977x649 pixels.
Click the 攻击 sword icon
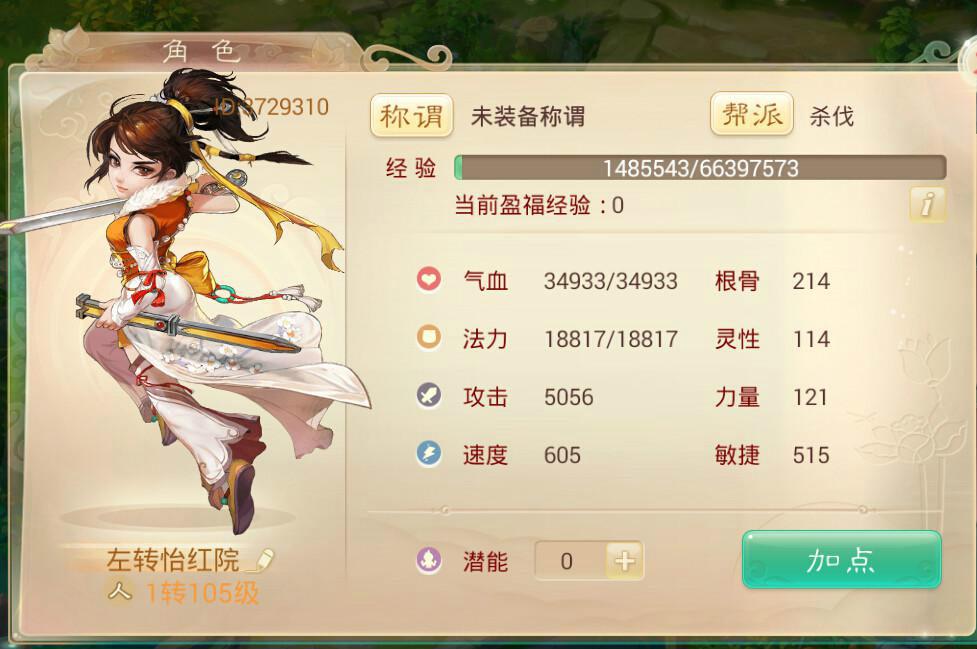tap(429, 395)
